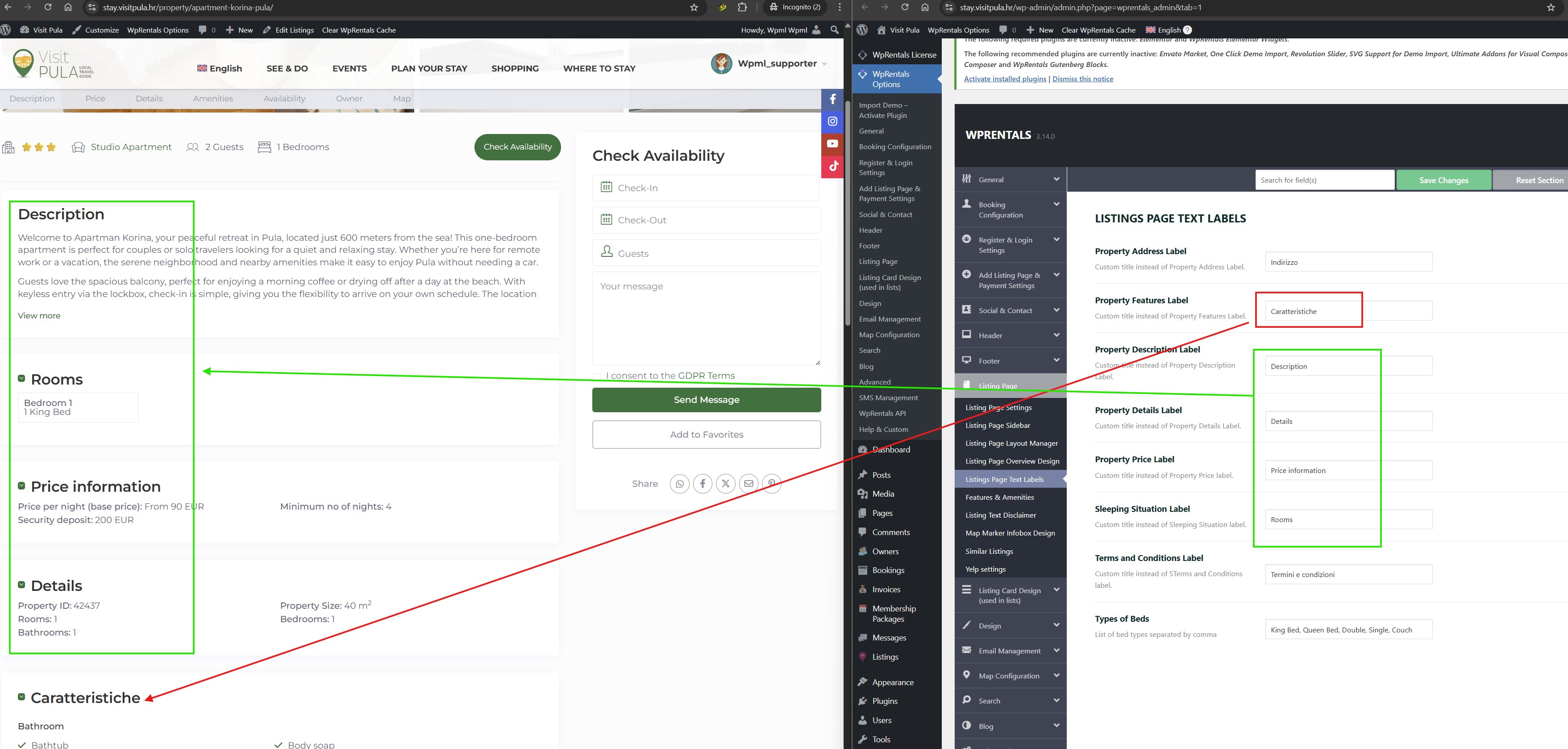
Task: Focus the Check-In date field
Action: coord(706,188)
